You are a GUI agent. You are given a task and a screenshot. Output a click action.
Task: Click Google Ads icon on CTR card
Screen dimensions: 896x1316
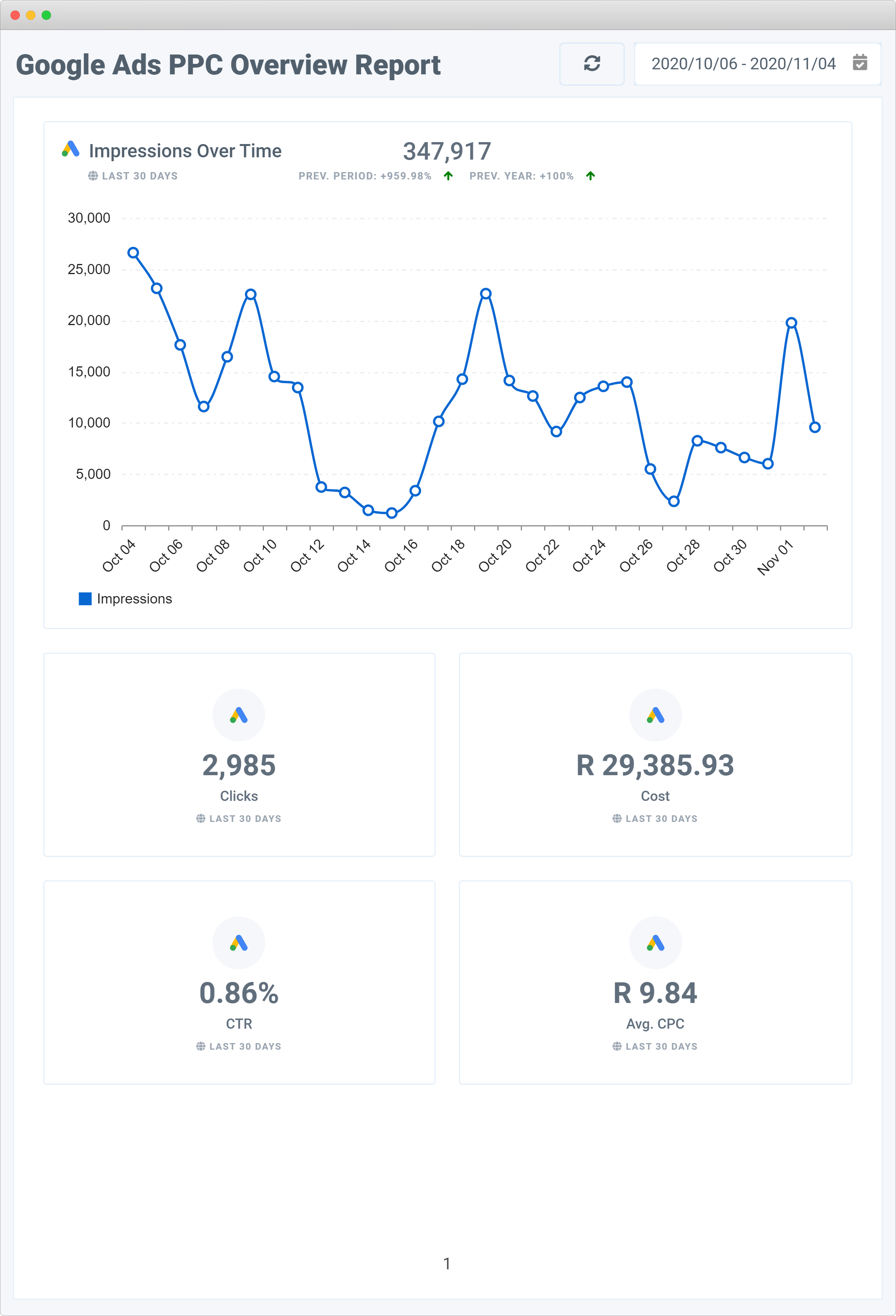[239, 943]
